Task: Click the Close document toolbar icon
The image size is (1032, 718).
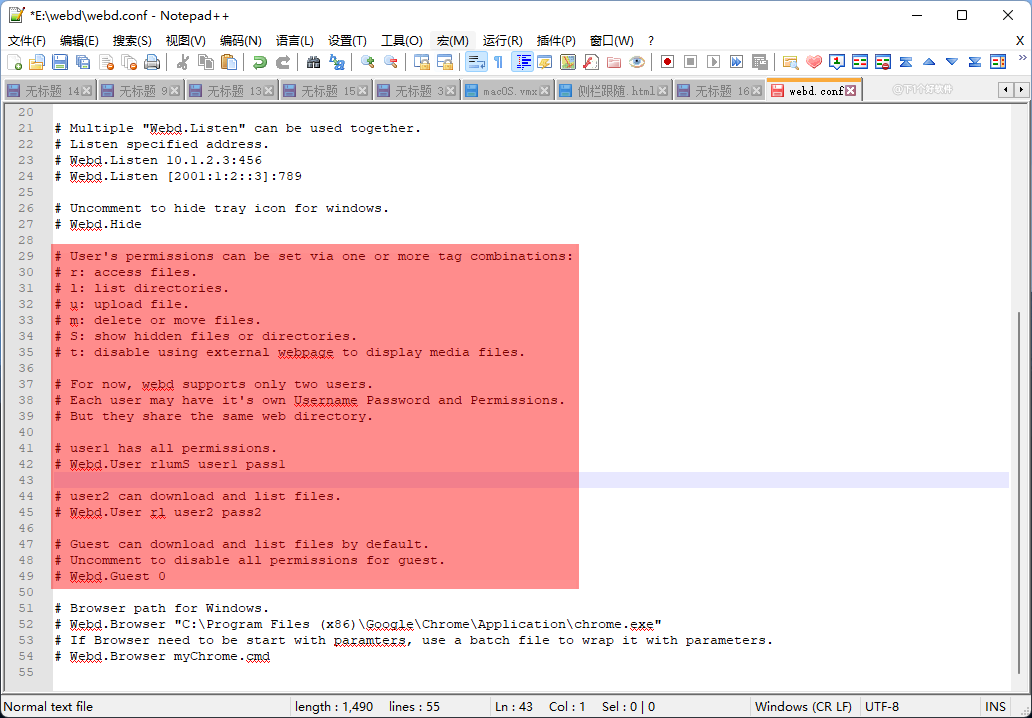Action: pos(106,63)
